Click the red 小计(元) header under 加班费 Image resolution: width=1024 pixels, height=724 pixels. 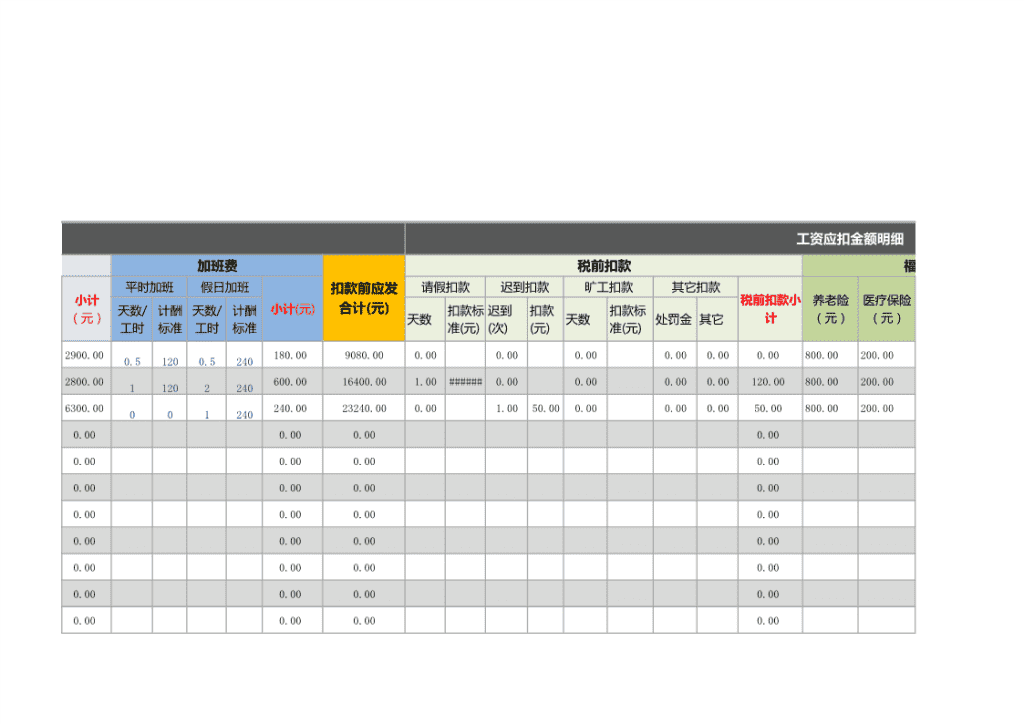(293, 309)
